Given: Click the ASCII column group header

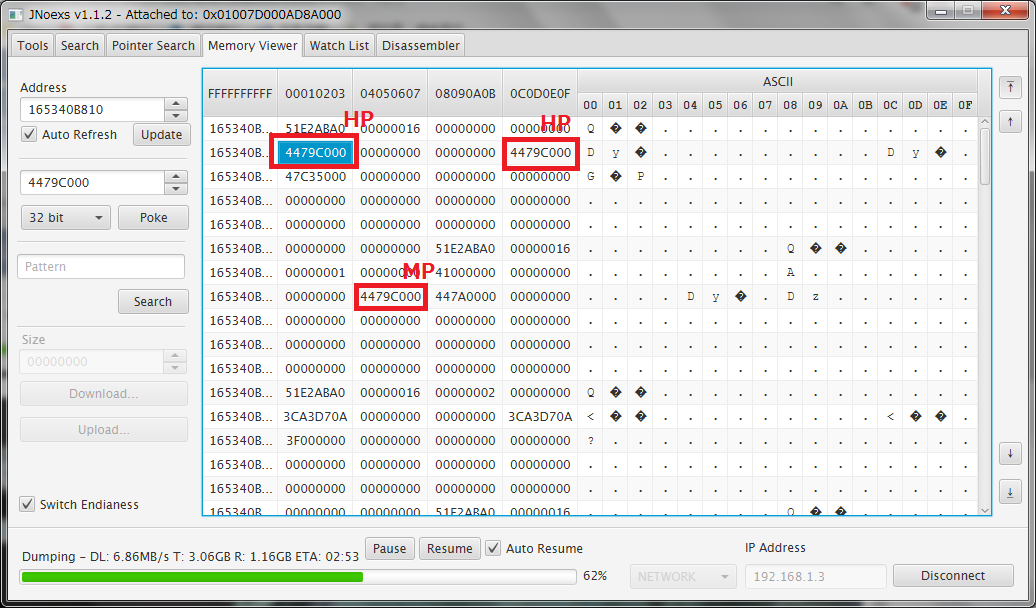Looking at the screenshot, I should 778,82.
